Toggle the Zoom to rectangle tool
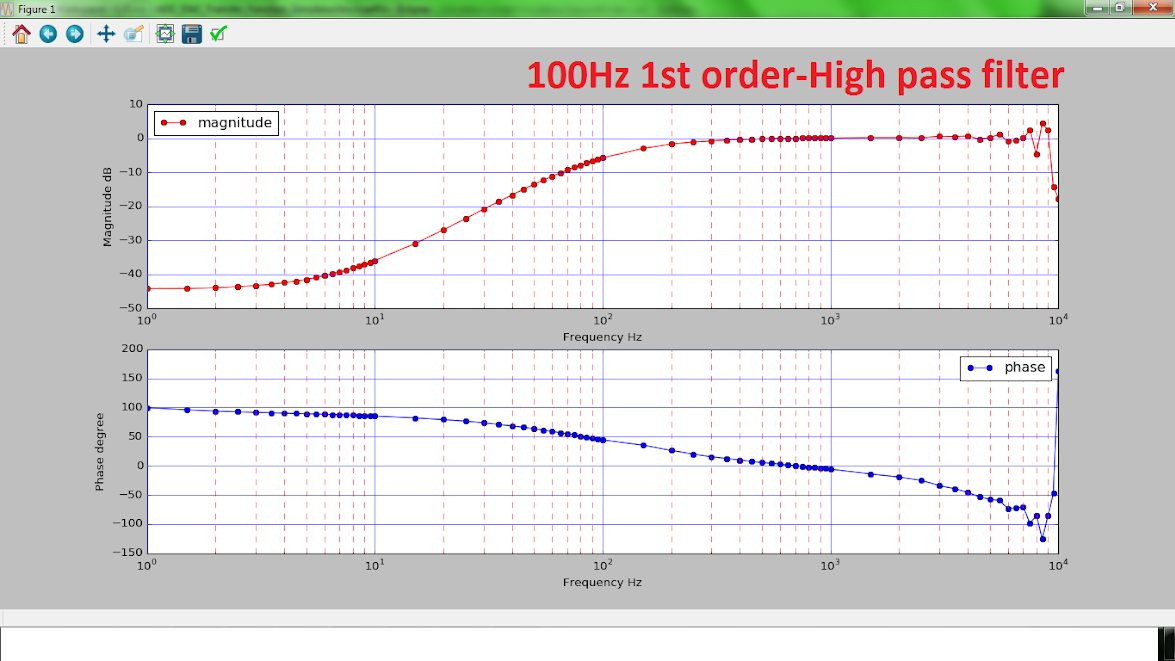 coord(133,34)
